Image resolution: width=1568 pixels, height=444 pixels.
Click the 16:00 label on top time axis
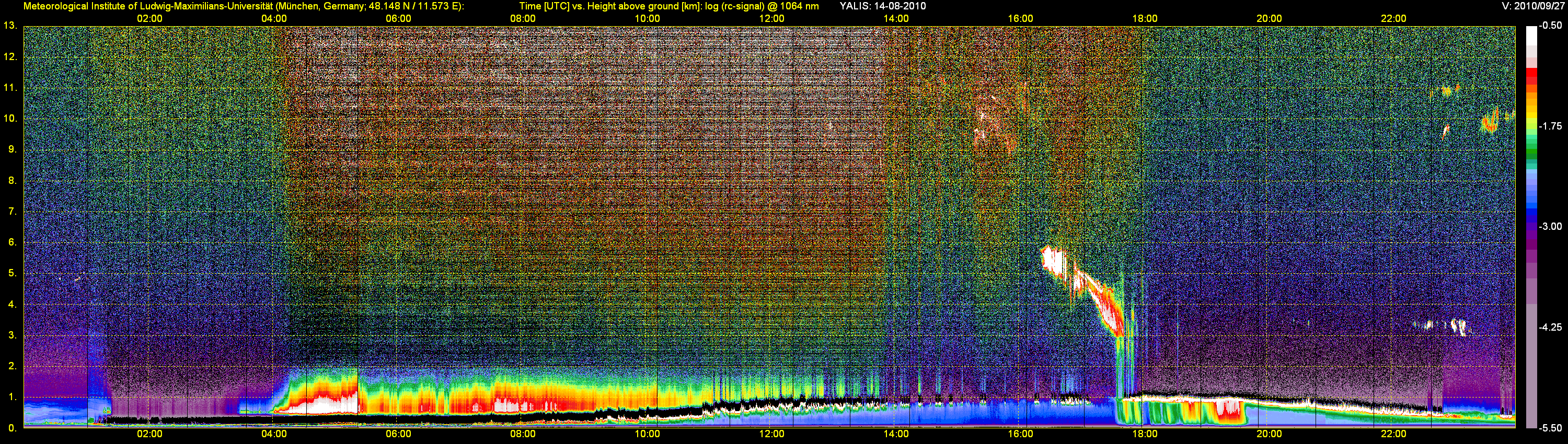click(1020, 19)
